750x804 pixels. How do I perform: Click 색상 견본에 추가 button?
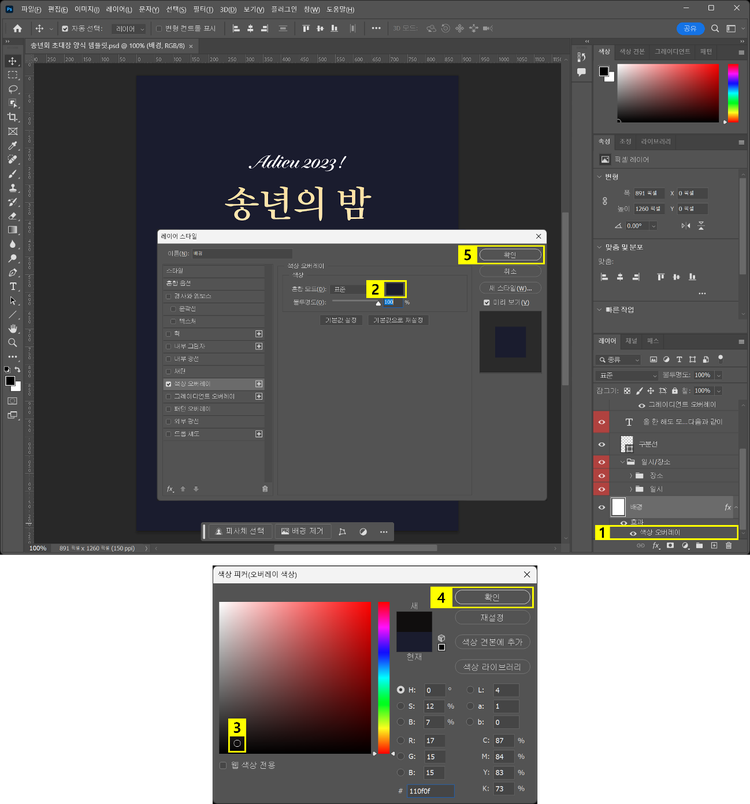(x=492, y=642)
